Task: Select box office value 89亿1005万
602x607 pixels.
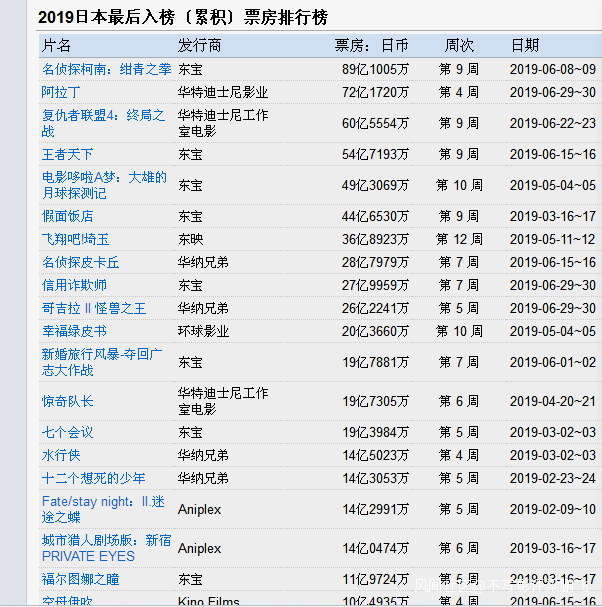Action: (x=375, y=69)
